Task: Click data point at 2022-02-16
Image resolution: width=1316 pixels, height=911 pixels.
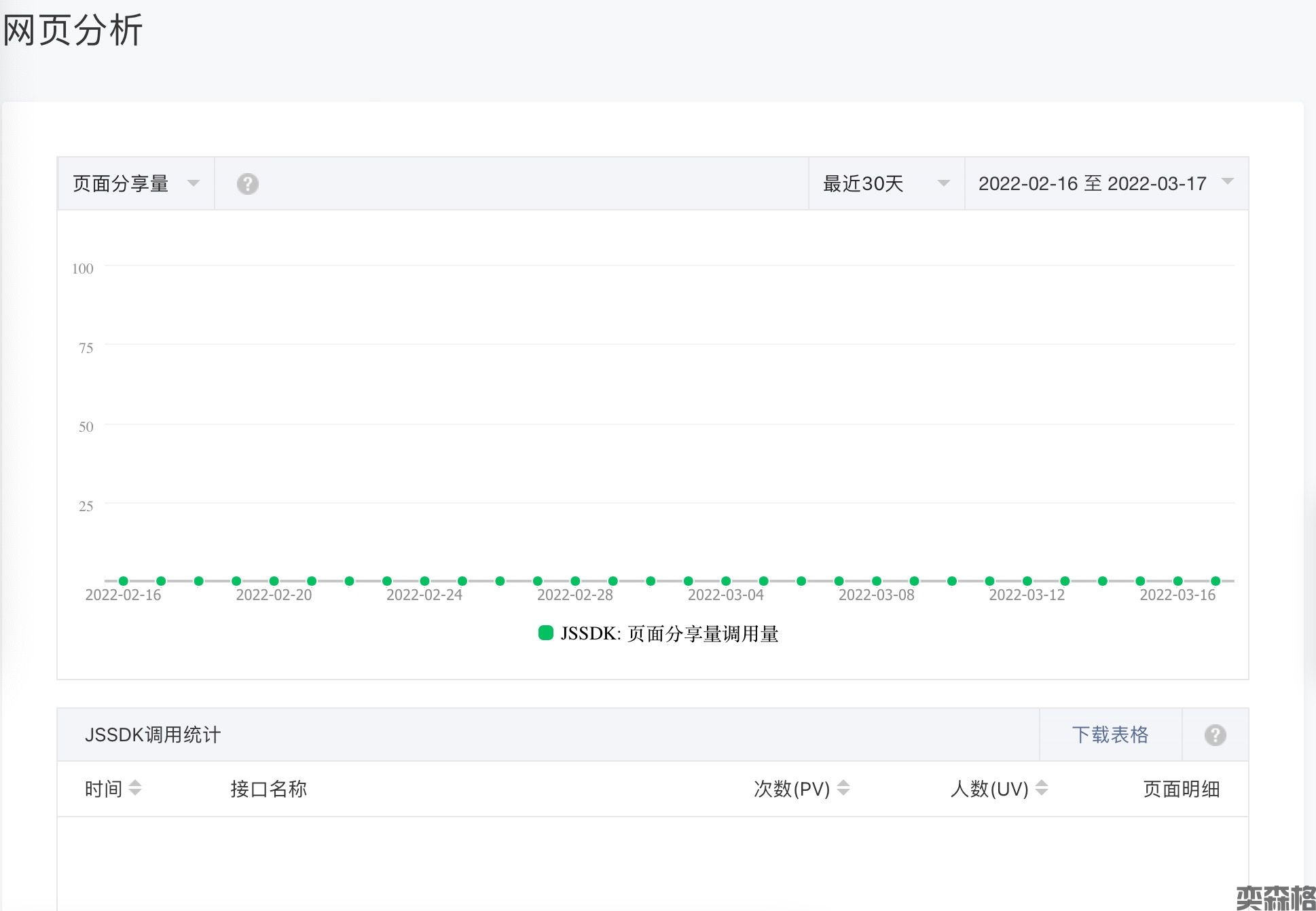Action: 124,581
